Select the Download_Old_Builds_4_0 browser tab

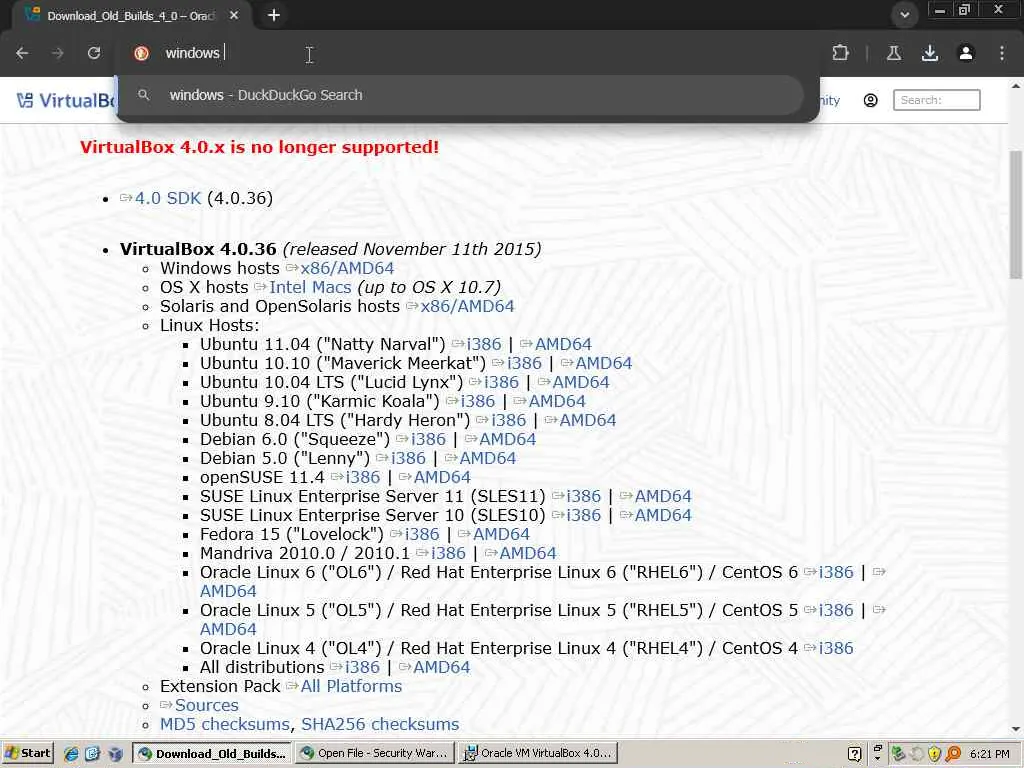click(x=131, y=16)
